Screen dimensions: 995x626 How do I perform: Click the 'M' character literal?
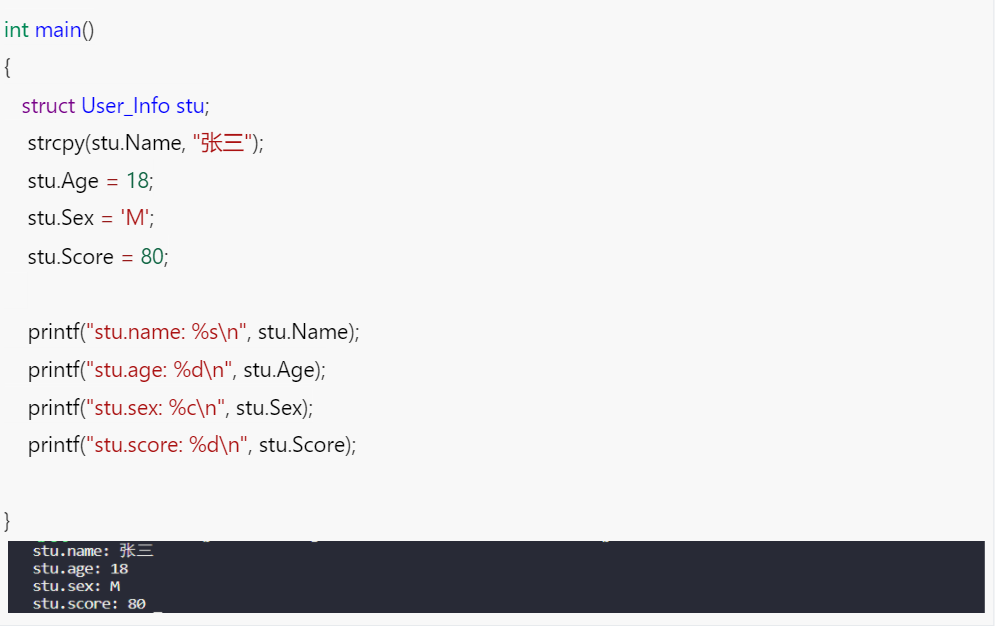tap(134, 219)
